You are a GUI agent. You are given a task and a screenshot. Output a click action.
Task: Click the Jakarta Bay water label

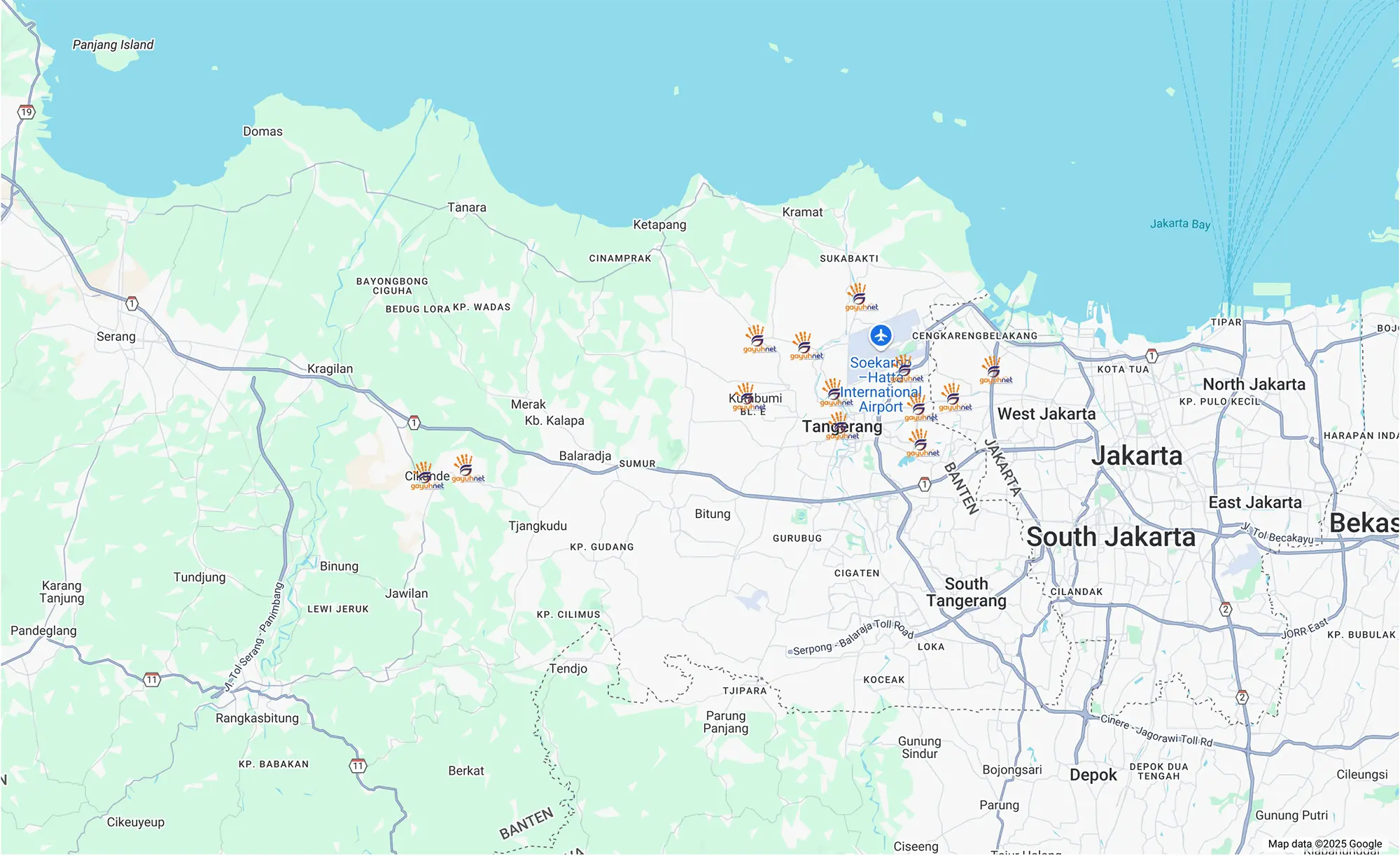(1180, 224)
